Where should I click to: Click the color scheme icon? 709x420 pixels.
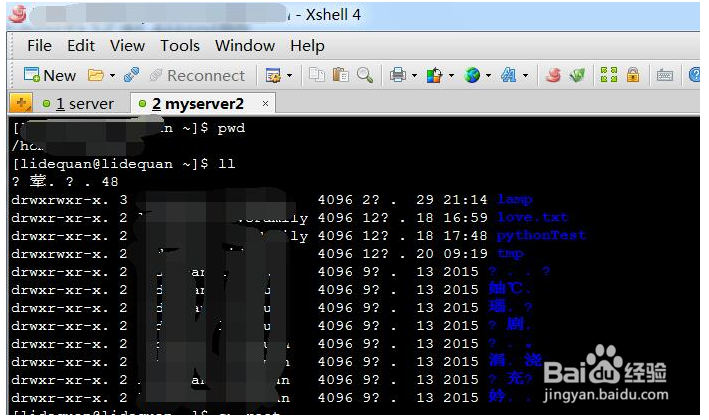coord(434,75)
